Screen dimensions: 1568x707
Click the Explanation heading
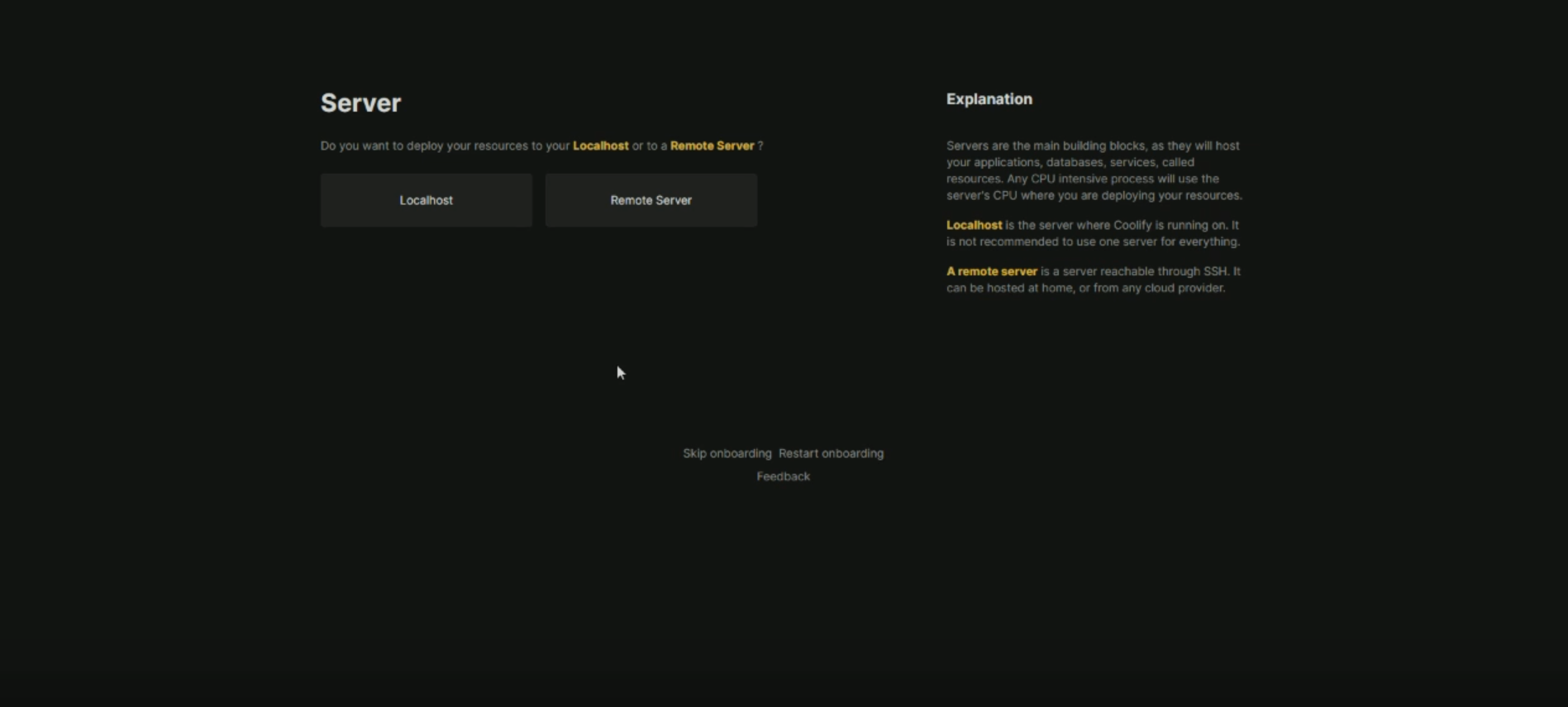[989, 99]
